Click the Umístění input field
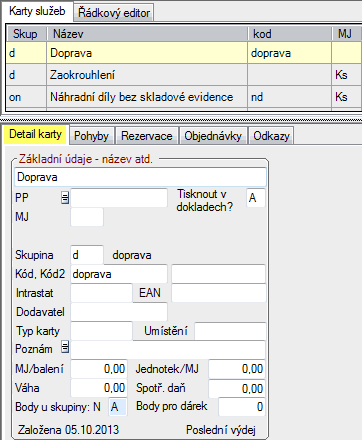362x440 pixels. (x=230, y=331)
